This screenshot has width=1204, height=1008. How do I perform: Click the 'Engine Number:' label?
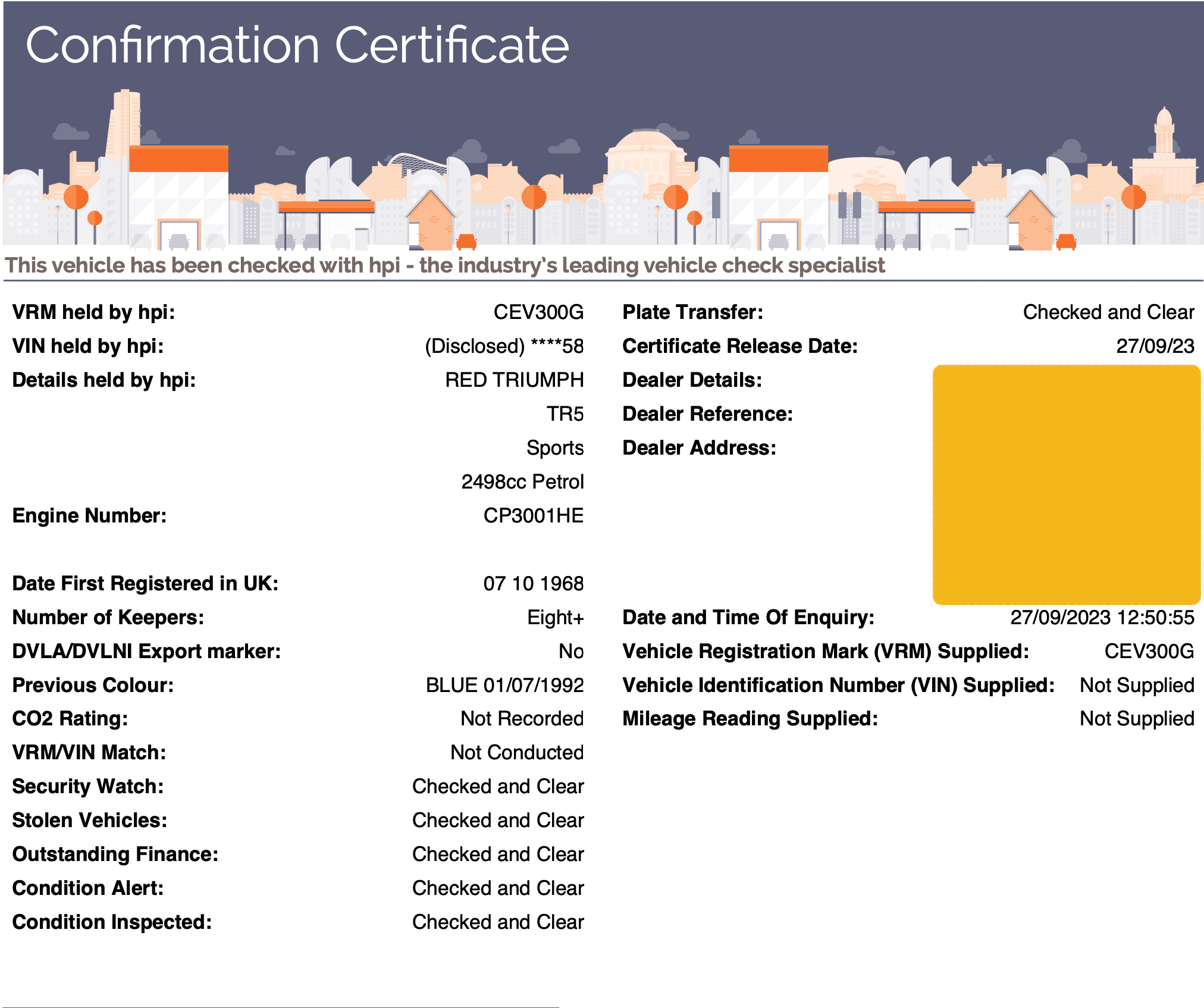pyautogui.click(x=90, y=515)
